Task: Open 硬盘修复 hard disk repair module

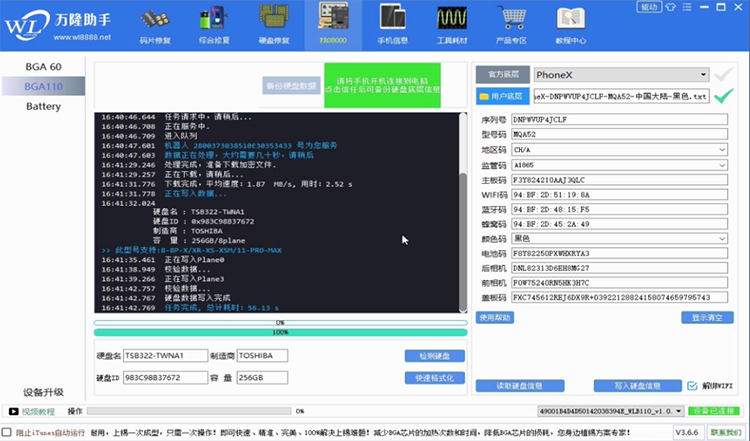Action: click(x=274, y=25)
